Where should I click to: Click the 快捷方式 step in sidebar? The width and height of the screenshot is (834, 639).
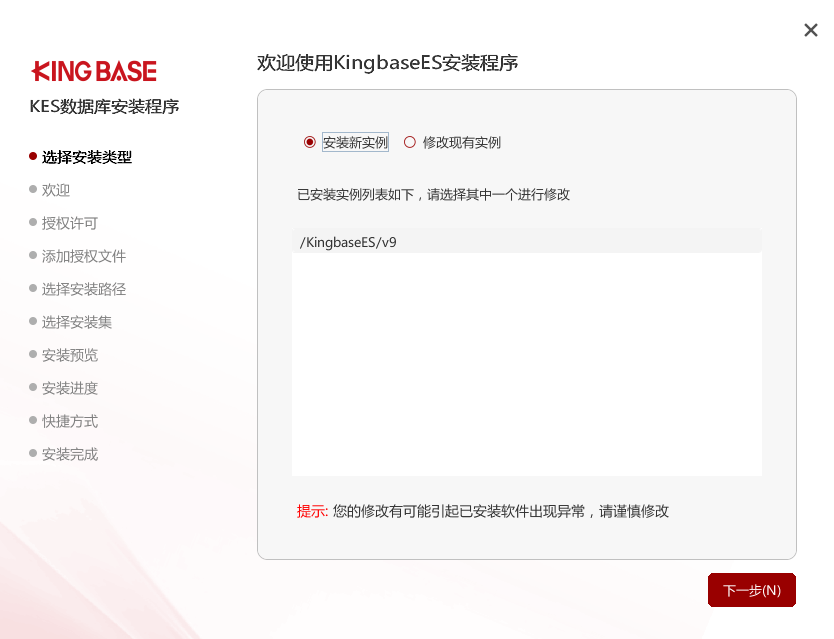[70, 421]
